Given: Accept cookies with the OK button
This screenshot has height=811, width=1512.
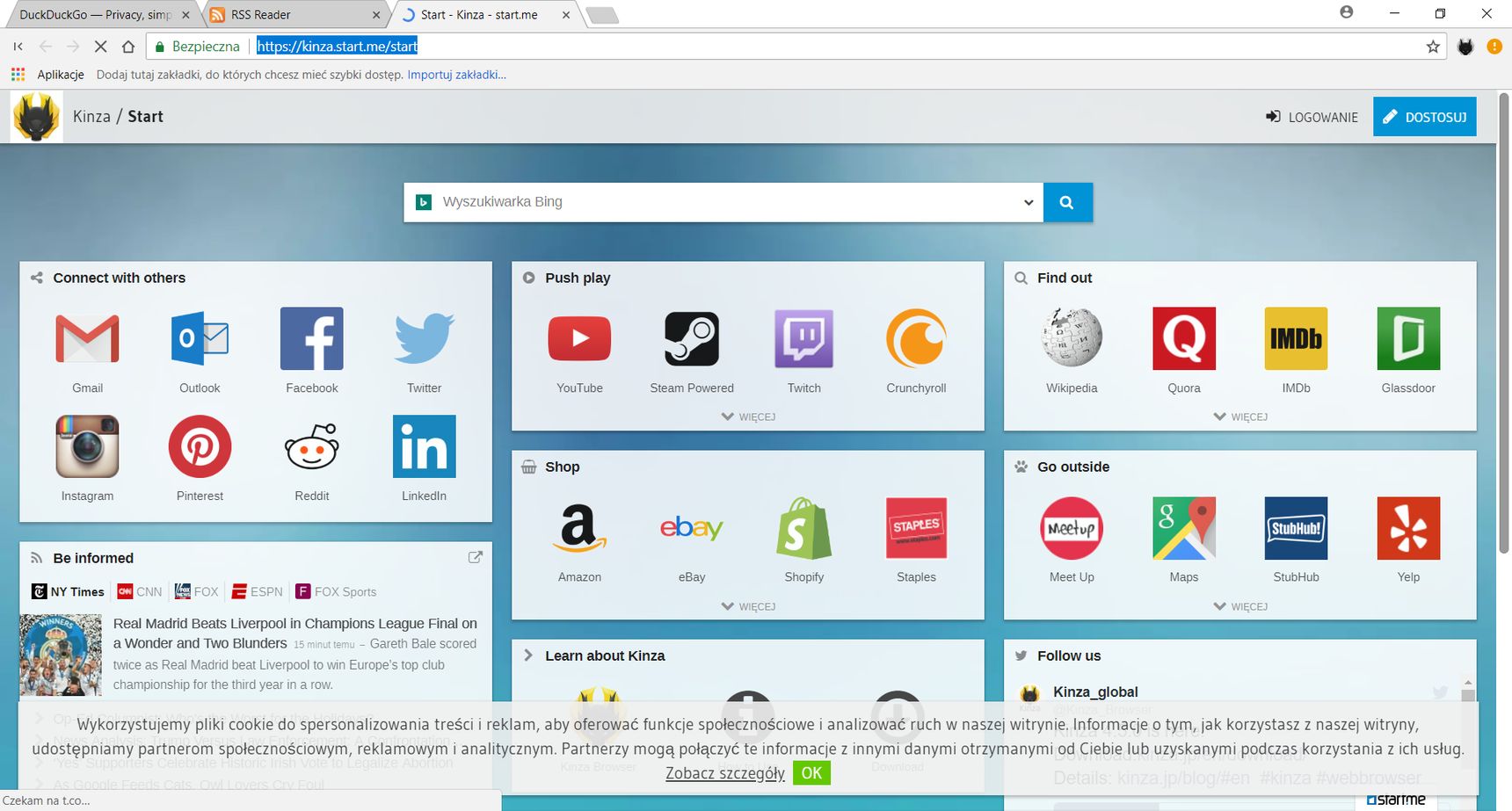Looking at the screenshot, I should (x=811, y=773).
